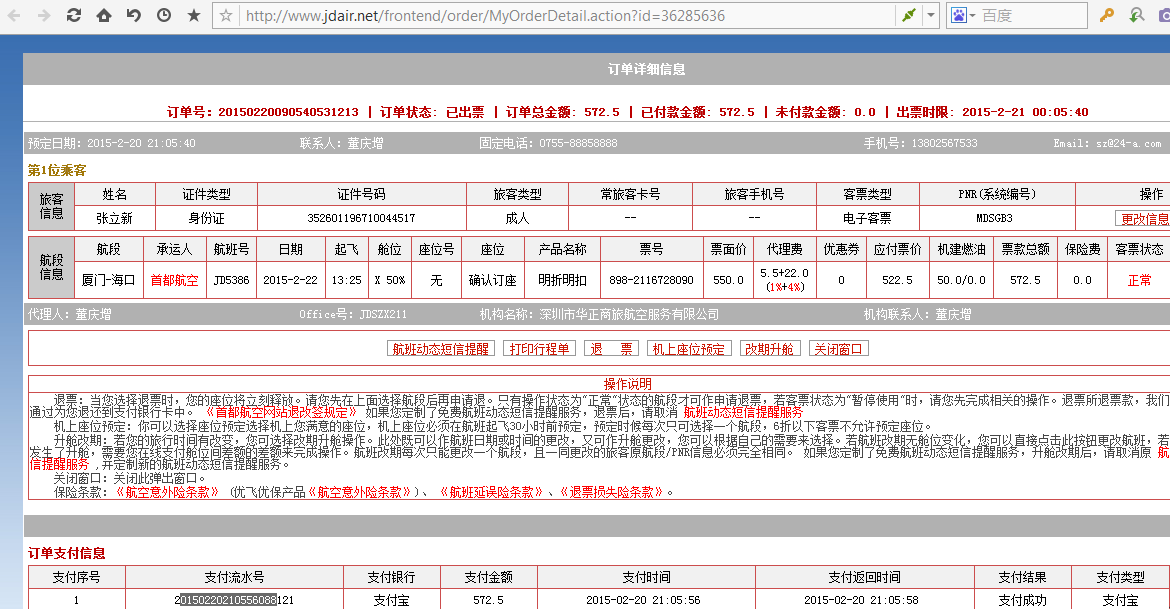Image resolution: width=1170 pixels, height=609 pixels.
Task: Click seat status 确认订座
Action: (x=492, y=280)
